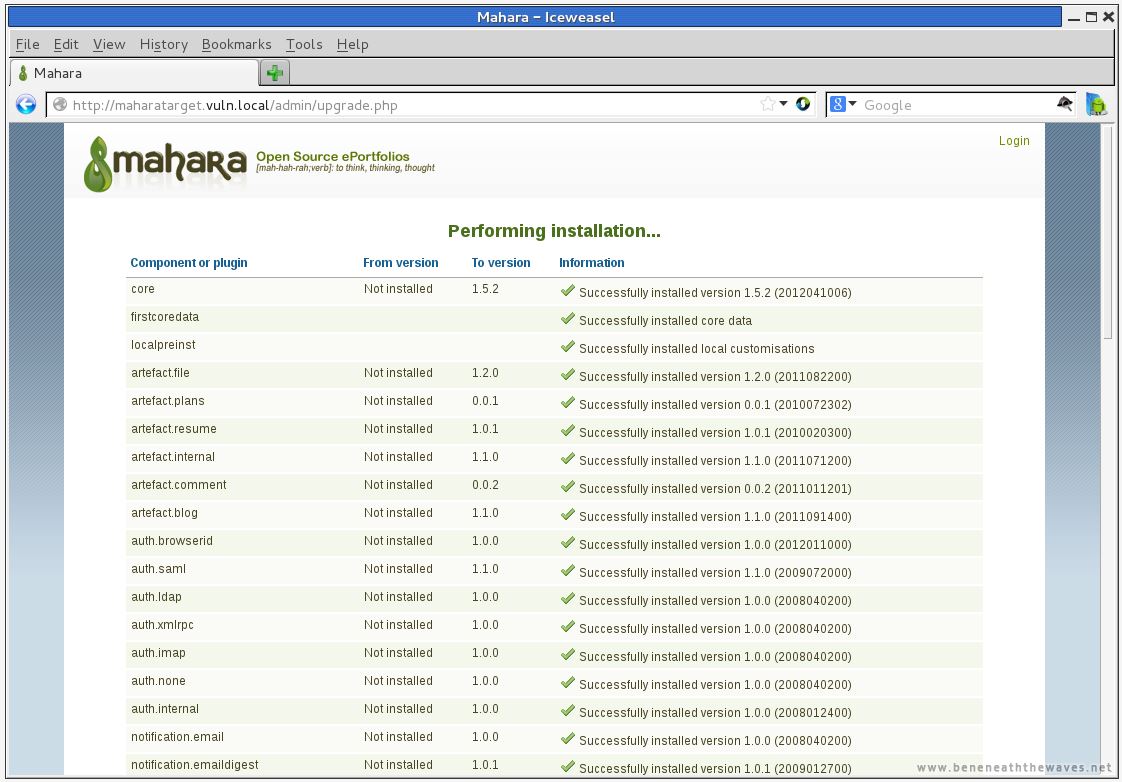Screen dimensions: 1122x782
Task: Click the 'Open Source ePortfolios' tagline
Action: pos(333,156)
